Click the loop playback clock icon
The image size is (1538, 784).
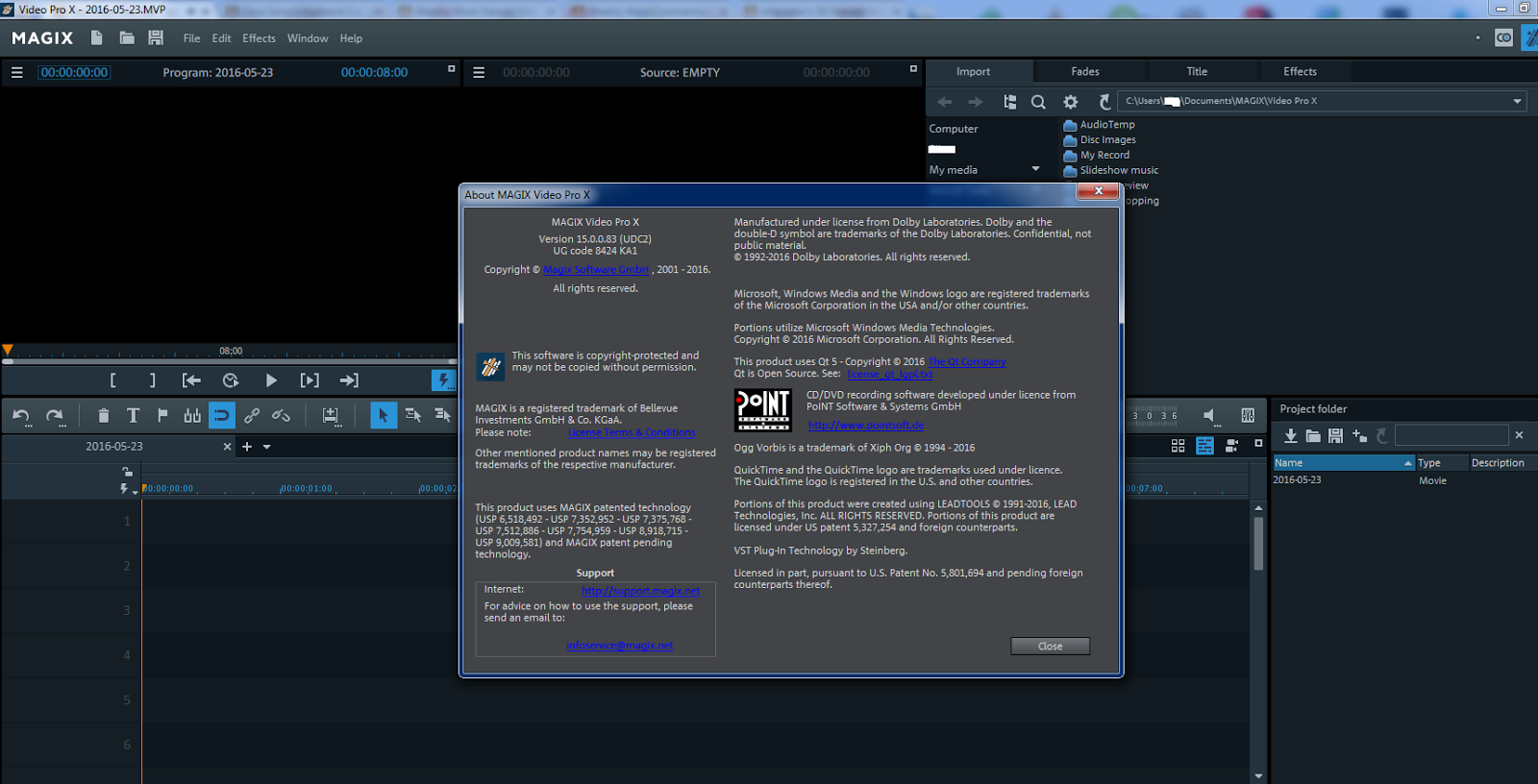231,380
